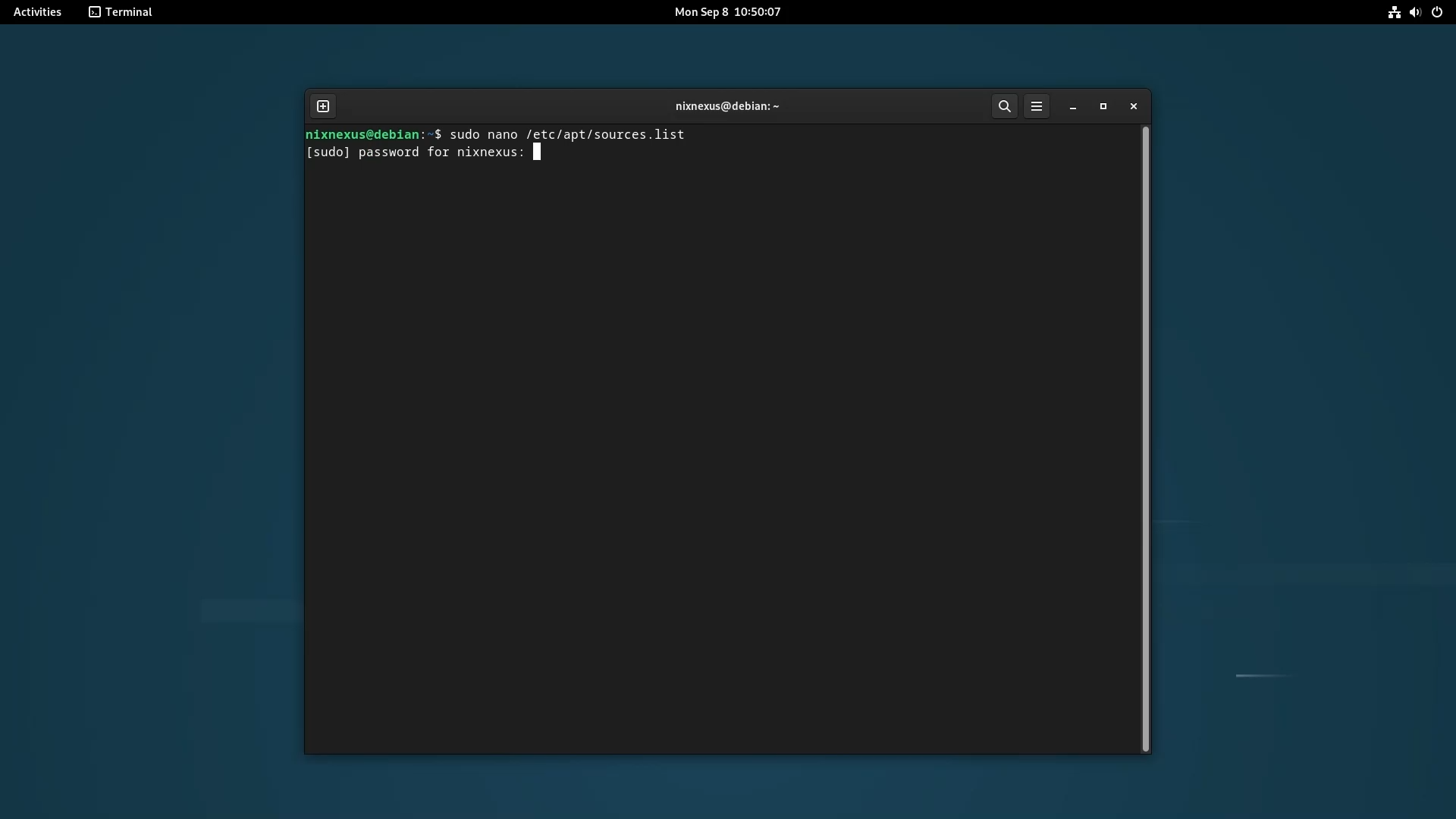Open the terminal hamburger menu
Screen dimensions: 1456x819
[x=1037, y=106]
